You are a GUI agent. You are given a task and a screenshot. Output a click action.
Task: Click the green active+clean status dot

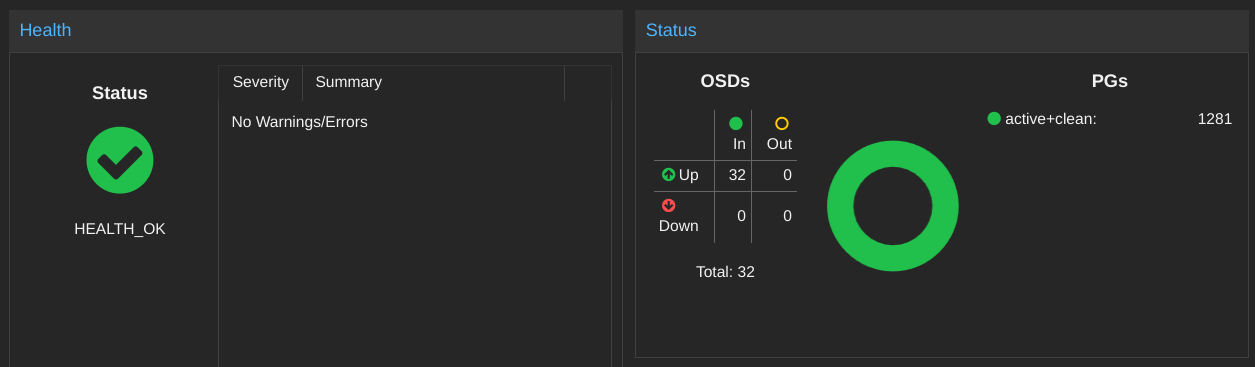pos(994,118)
